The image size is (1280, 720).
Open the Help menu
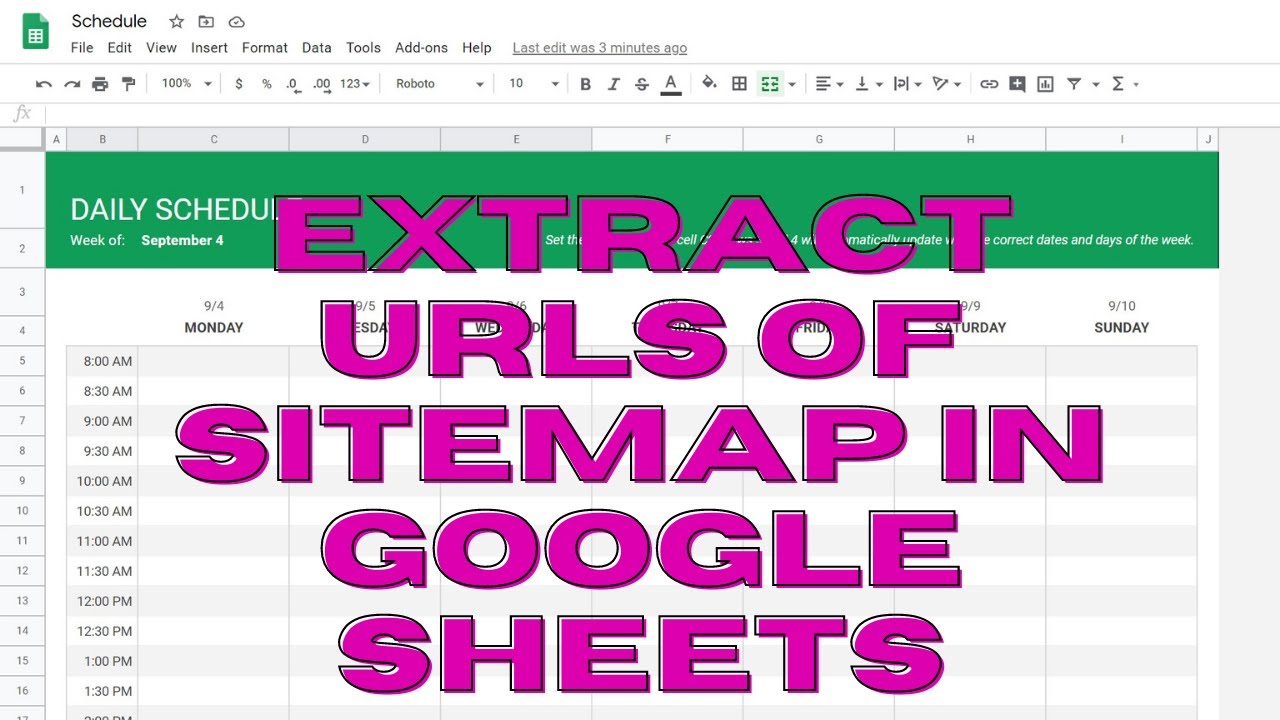click(477, 48)
